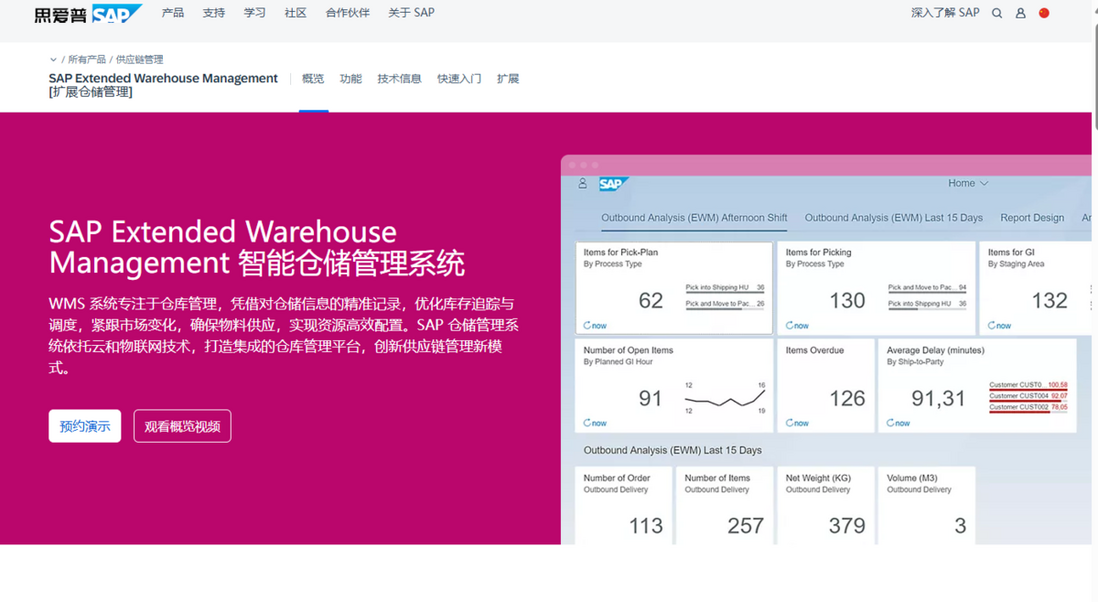
Task: Select Outbound Analysis (EWM) Afternoon Shift tab
Action: 694,218
